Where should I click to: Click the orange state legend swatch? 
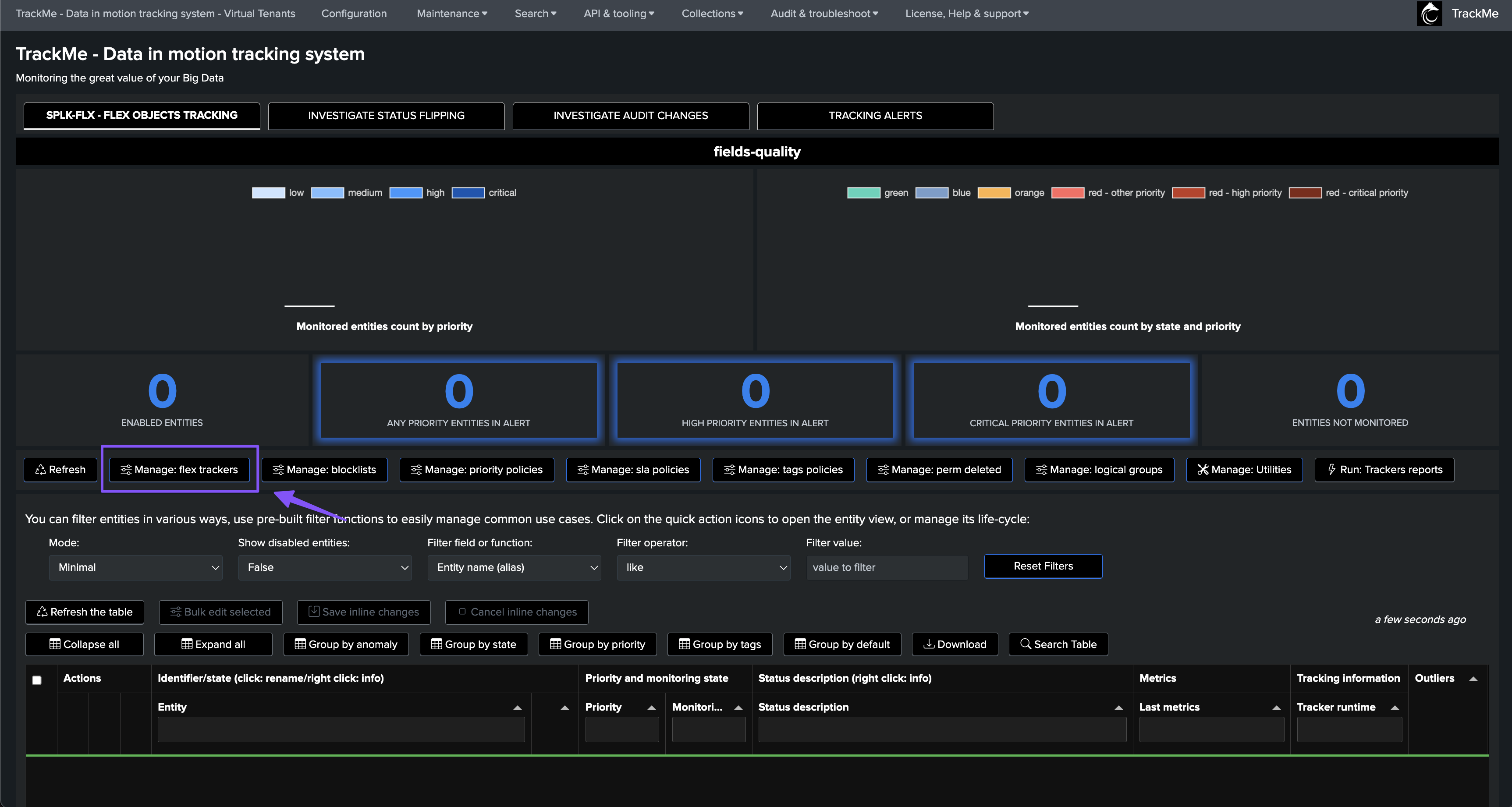pyautogui.click(x=994, y=193)
